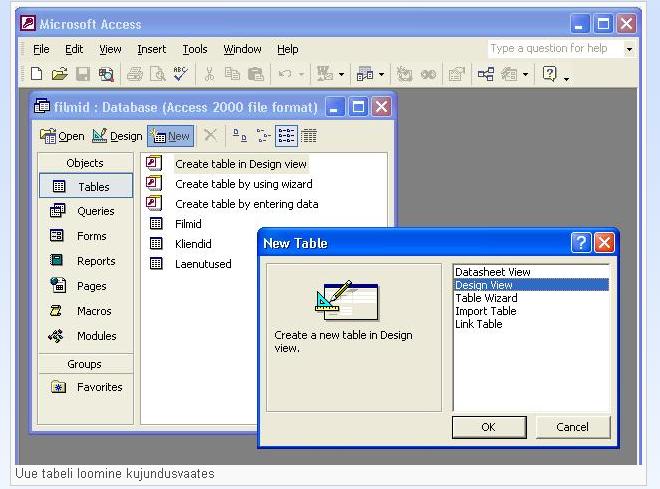Open the toolbar options arrow after Help icon
The width and height of the screenshot is (660, 489).
point(567,78)
